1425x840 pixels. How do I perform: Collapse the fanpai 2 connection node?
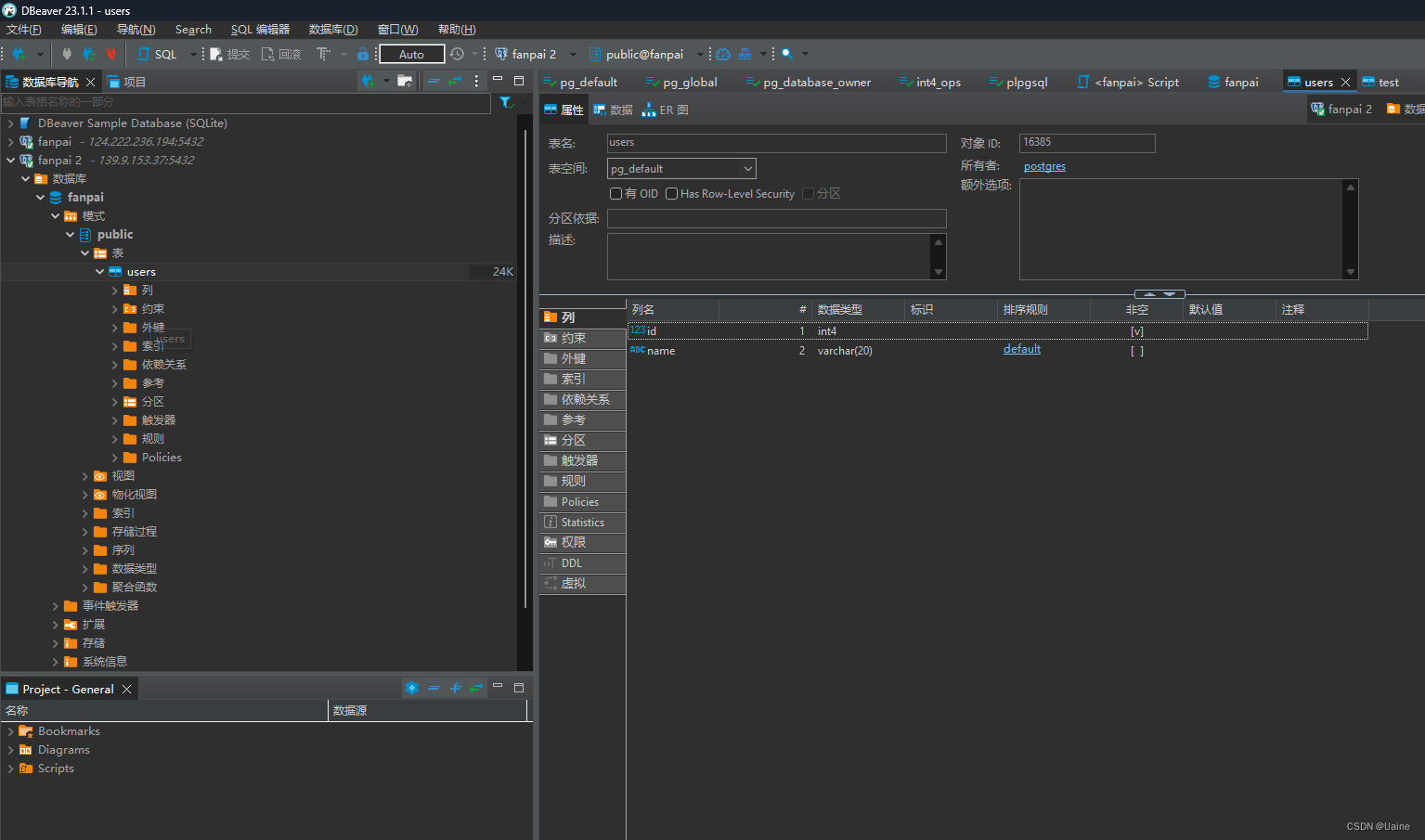pos(10,160)
